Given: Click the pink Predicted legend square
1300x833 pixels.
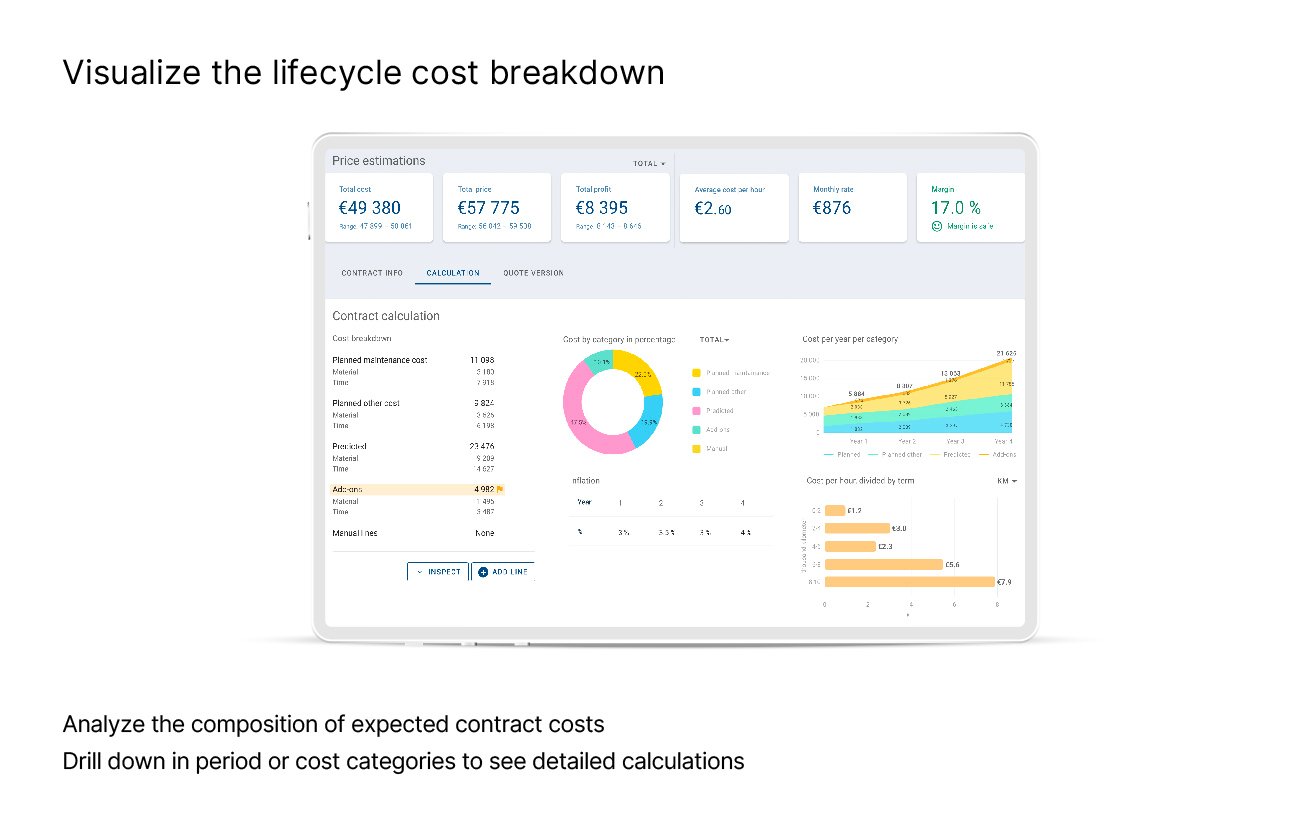Looking at the screenshot, I should click(696, 411).
